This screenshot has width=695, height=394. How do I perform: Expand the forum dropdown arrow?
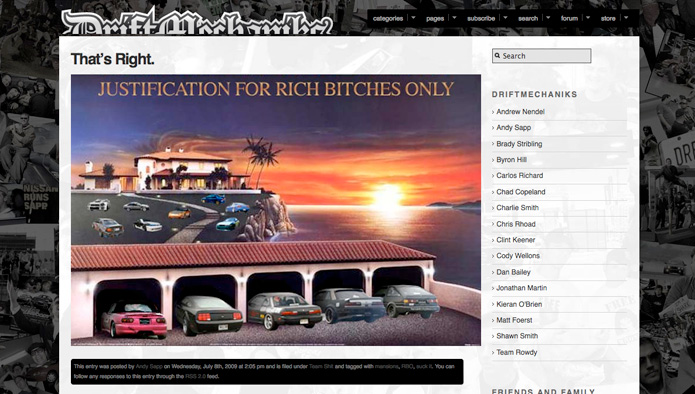pyautogui.click(x=588, y=18)
